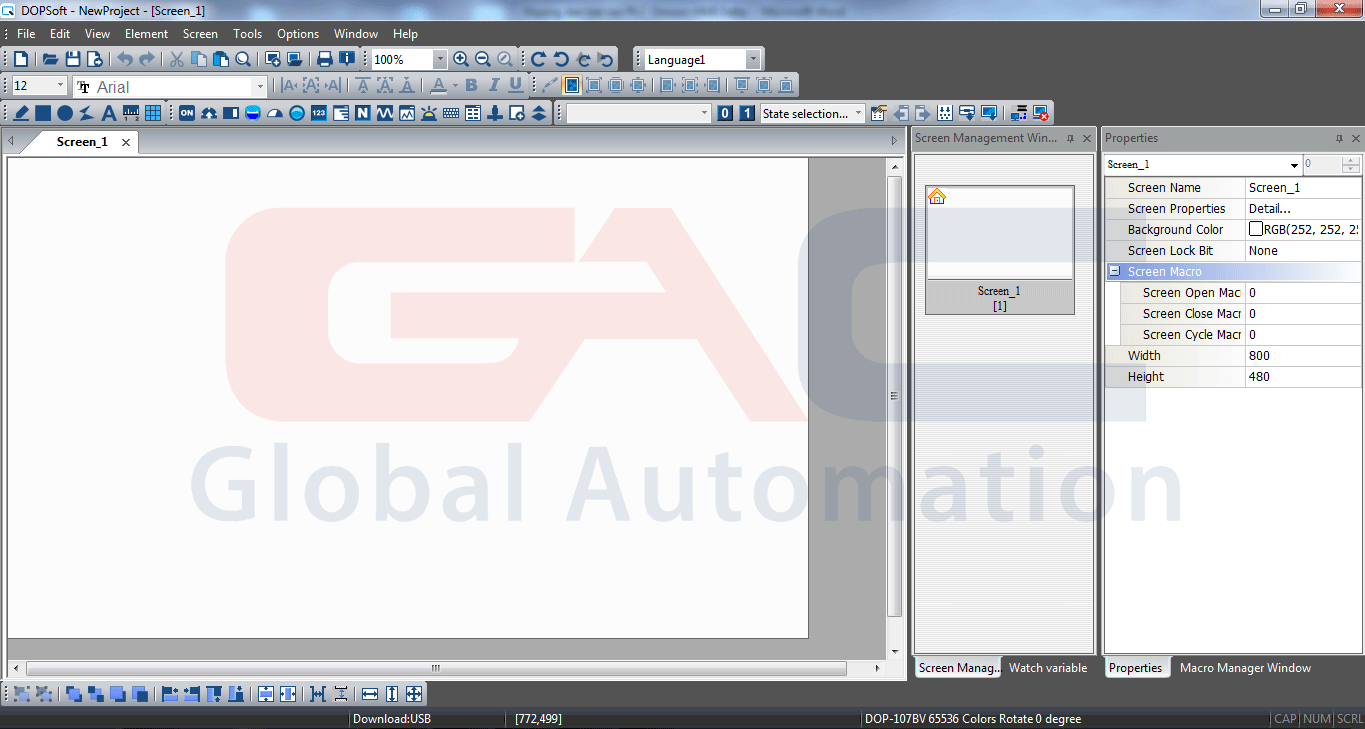The width and height of the screenshot is (1365, 729).
Task: Insert the Keypad element
Action: (450, 113)
